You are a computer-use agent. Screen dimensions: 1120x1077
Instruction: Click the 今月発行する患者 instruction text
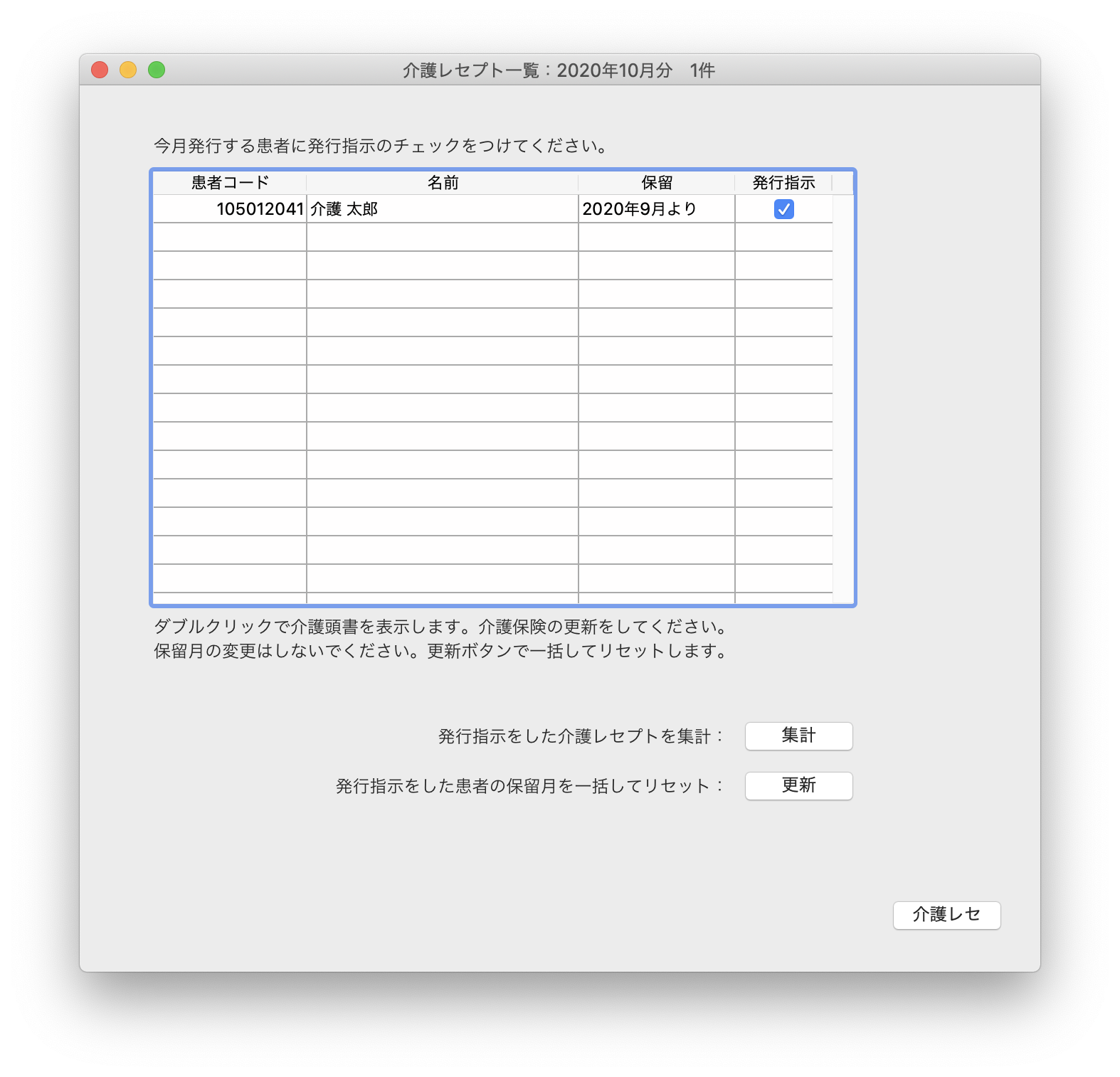[381, 146]
